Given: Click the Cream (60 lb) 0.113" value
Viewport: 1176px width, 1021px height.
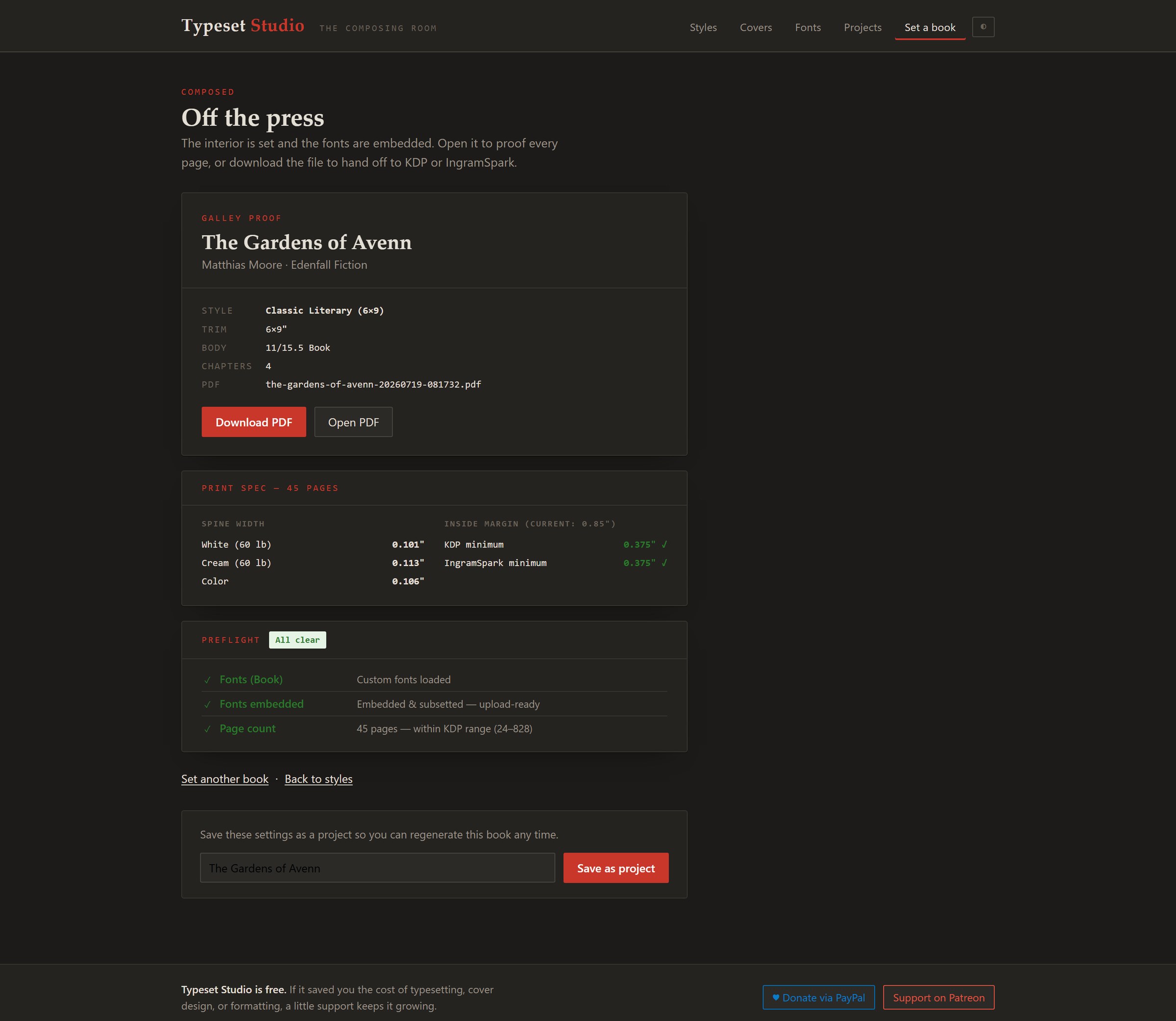Looking at the screenshot, I should 408,563.
